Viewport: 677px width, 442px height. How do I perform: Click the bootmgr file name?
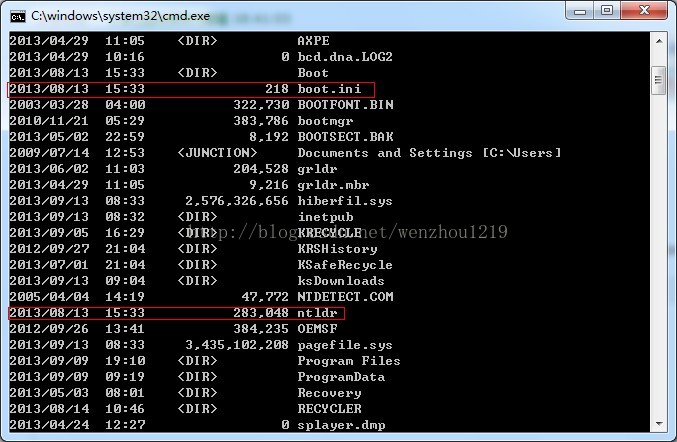pyautogui.click(x=325, y=121)
